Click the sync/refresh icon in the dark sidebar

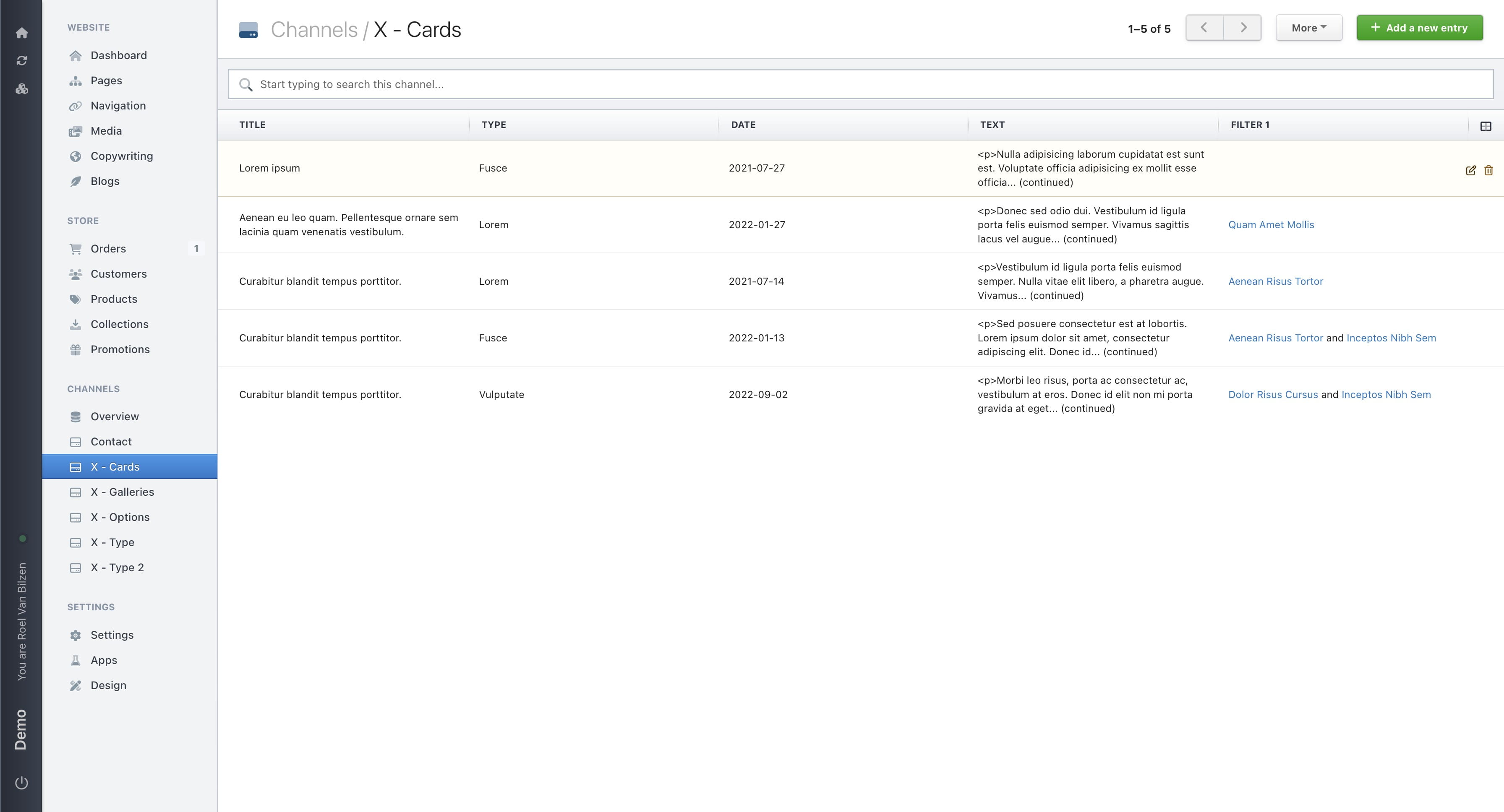tap(21, 60)
